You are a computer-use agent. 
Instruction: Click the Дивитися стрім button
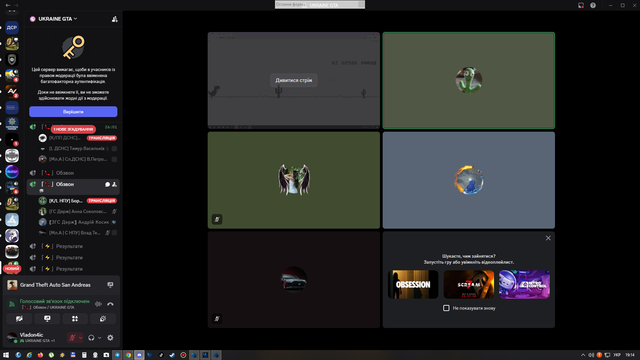tap(293, 80)
